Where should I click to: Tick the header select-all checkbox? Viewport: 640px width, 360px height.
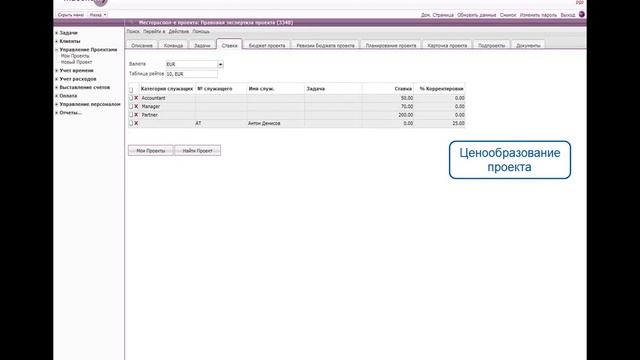(131, 90)
